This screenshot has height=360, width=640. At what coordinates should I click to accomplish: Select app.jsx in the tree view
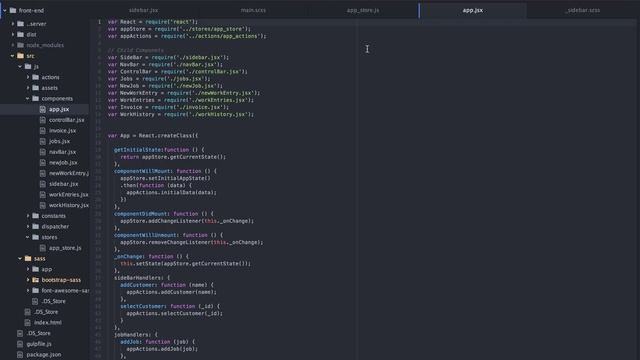click(x=59, y=109)
